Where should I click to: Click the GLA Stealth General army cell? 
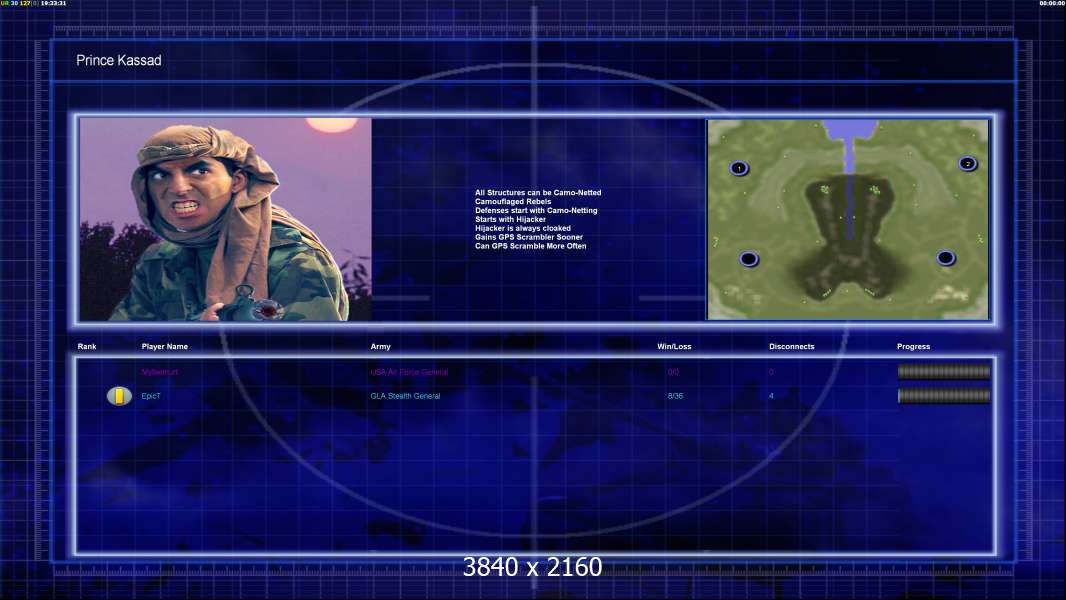coord(405,396)
